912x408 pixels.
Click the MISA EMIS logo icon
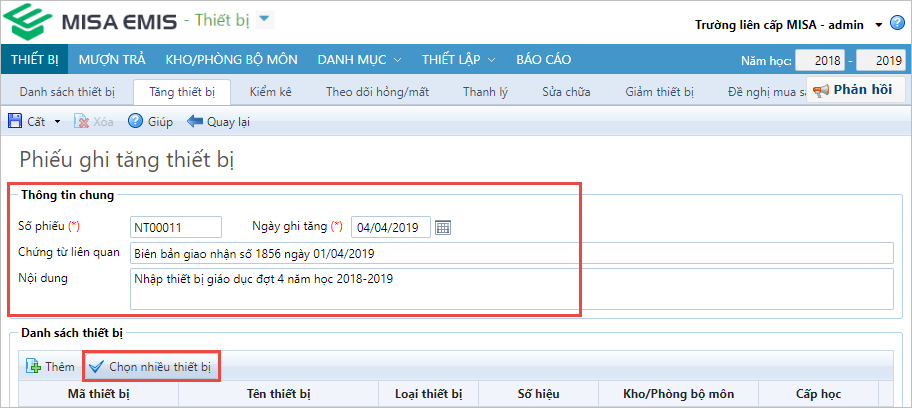(x=27, y=22)
